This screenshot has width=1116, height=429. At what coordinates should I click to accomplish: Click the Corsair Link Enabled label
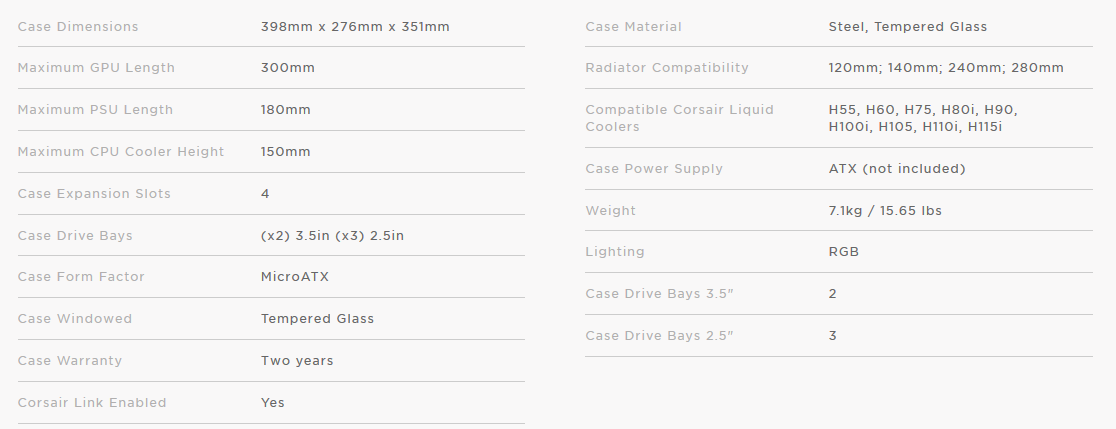[x=92, y=403]
